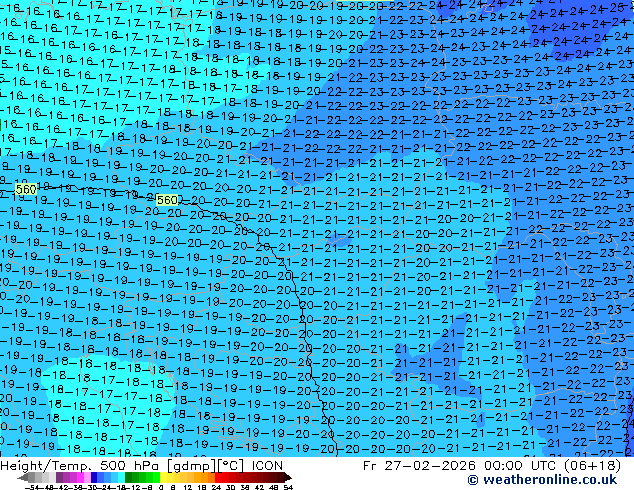Click the date 'Fr 27-02-2026' text
Viewport: 634px width, 490px height.
(x=419, y=465)
